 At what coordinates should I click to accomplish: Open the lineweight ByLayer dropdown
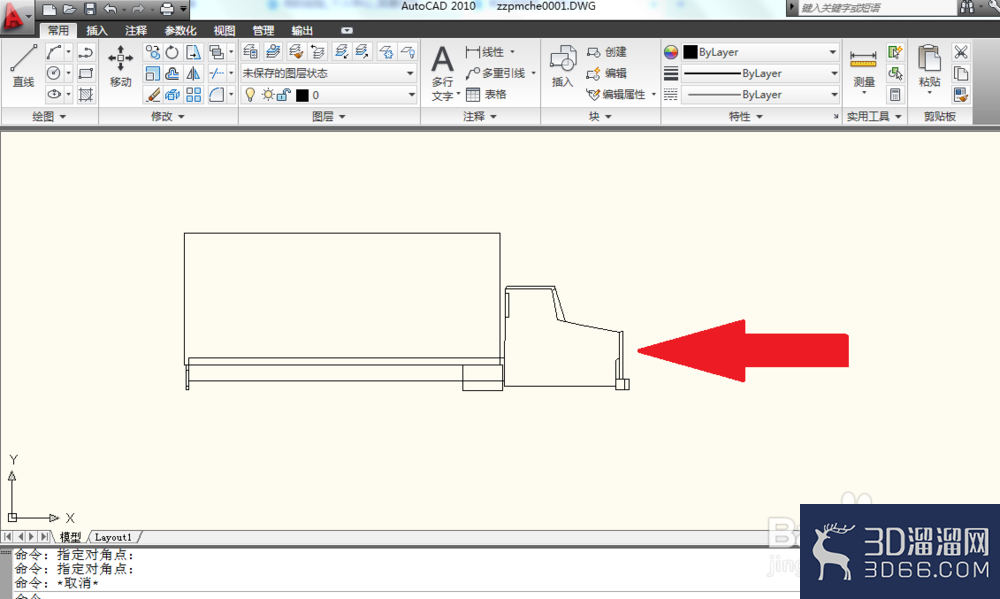click(760, 73)
